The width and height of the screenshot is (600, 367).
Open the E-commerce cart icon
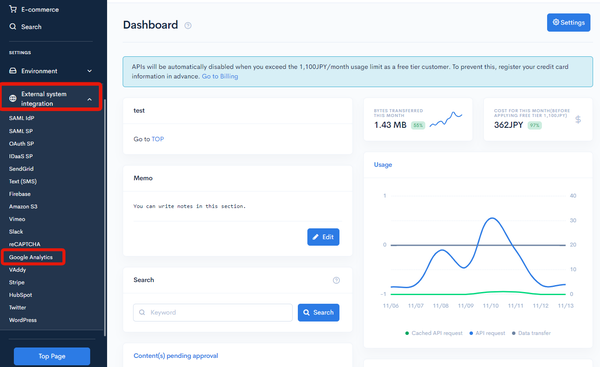(x=13, y=9)
